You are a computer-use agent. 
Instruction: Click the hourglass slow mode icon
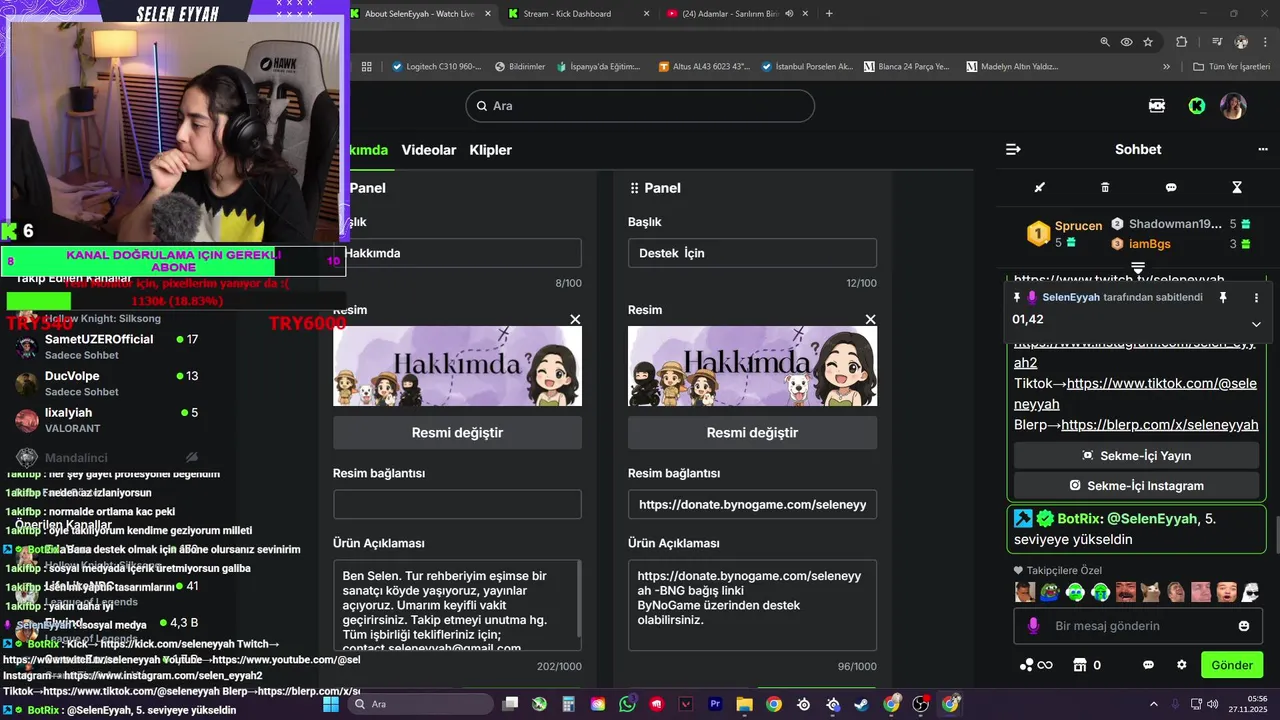pos(1237,187)
